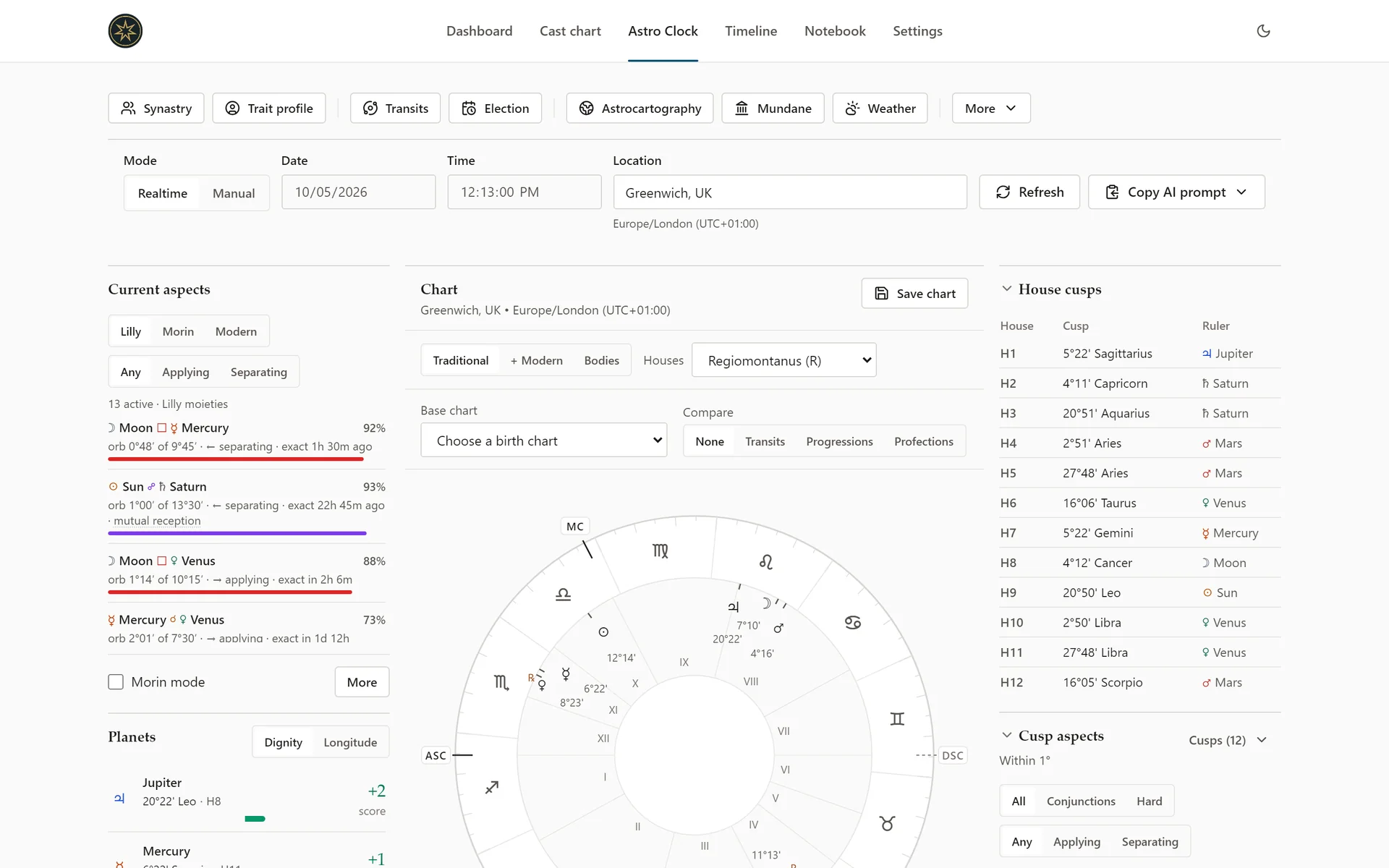Click the Moon glyph in the chart wheel

click(766, 603)
